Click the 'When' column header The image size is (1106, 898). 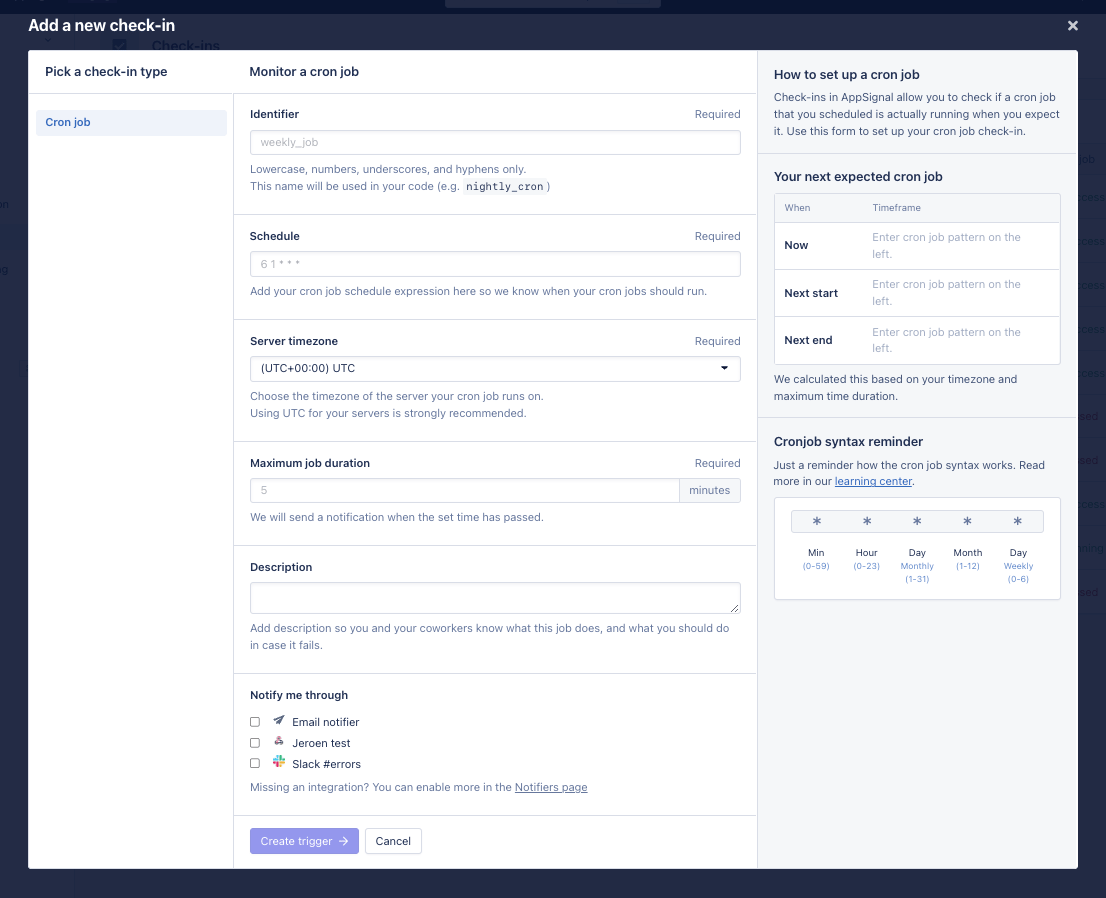tap(797, 208)
